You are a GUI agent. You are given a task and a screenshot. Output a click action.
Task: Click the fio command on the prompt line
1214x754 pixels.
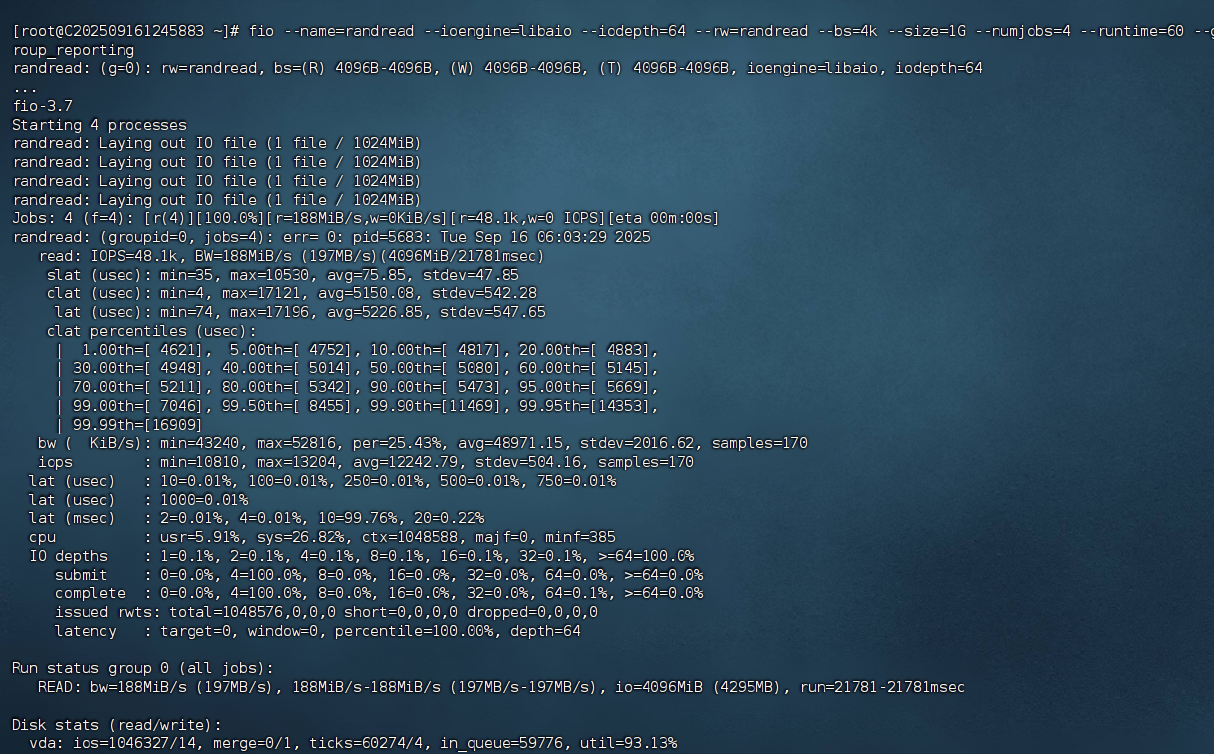point(263,30)
